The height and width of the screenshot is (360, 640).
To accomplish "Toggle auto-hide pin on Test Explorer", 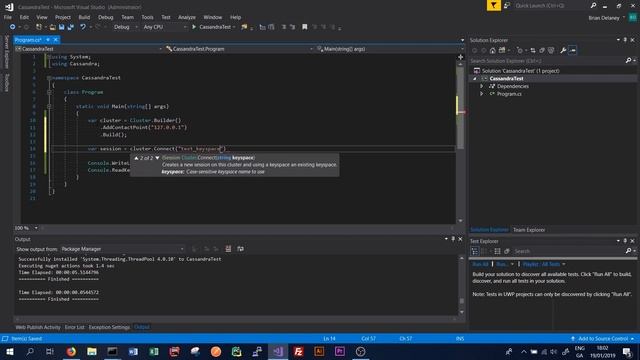I will [x=625, y=241].
